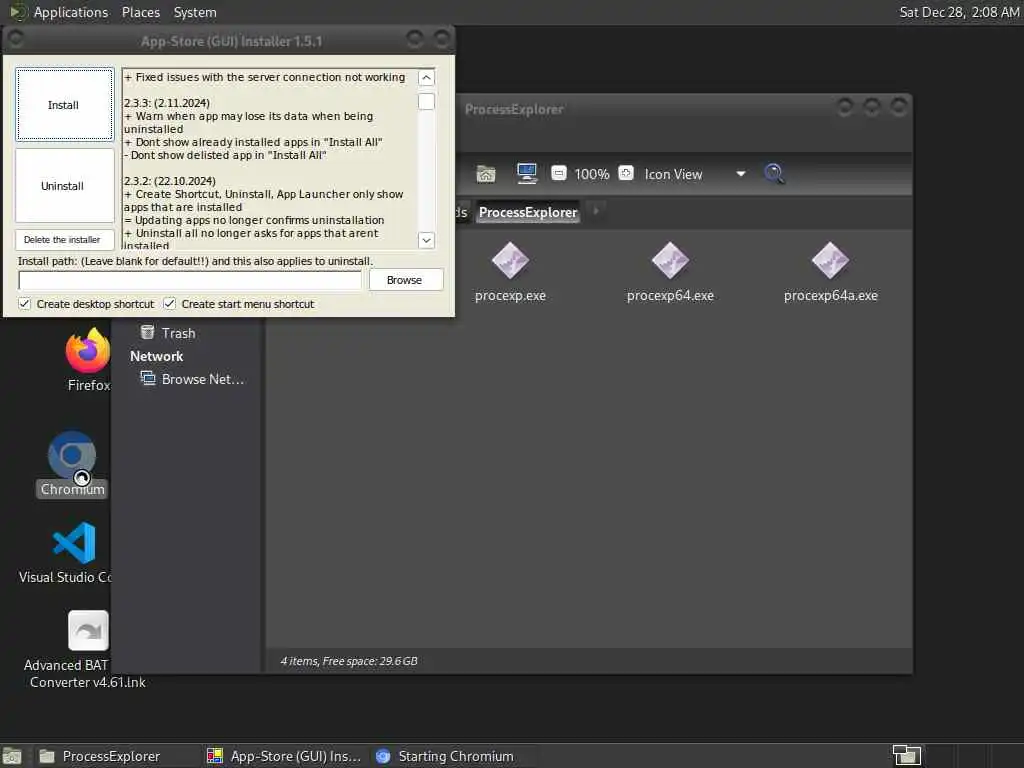Click Delete the installer button
This screenshot has height=768, width=1024.
[x=64, y=240]
